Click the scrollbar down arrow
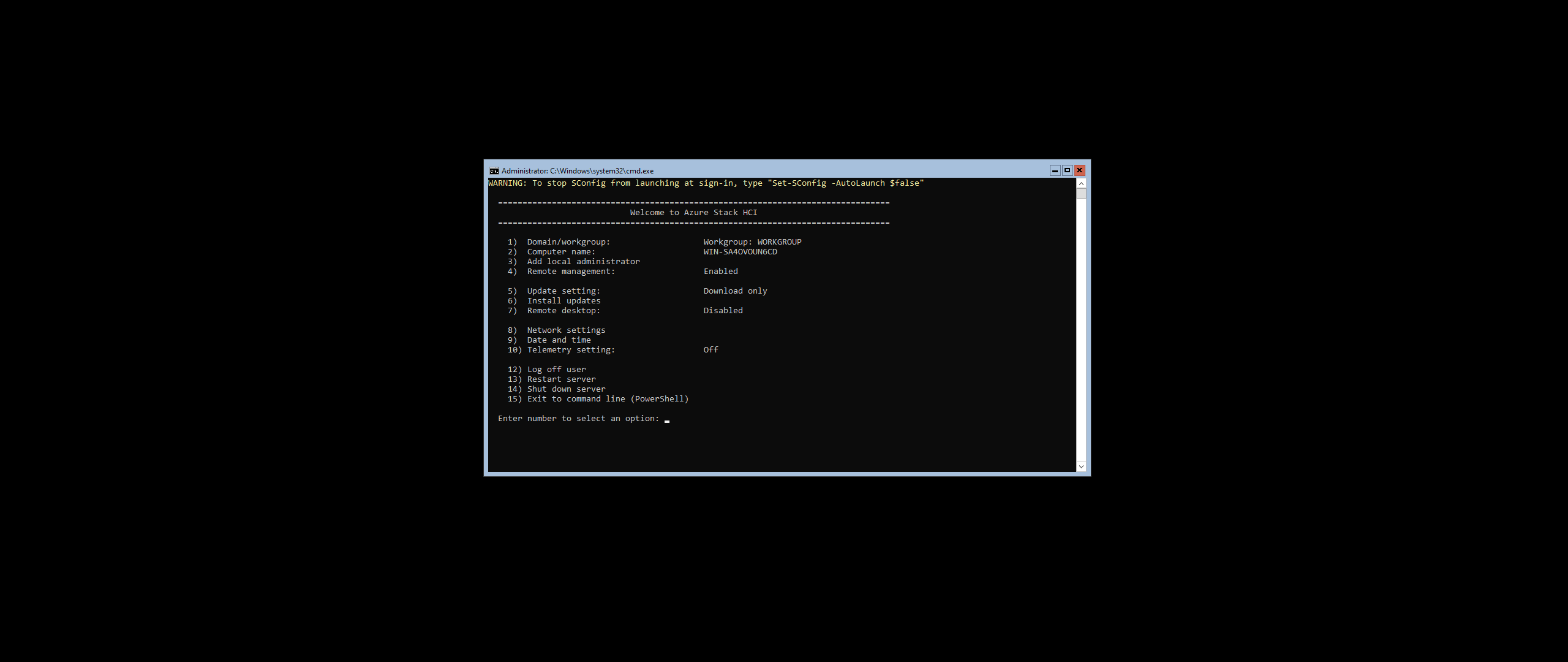 pyautogui.click(x=1081, y=467)
